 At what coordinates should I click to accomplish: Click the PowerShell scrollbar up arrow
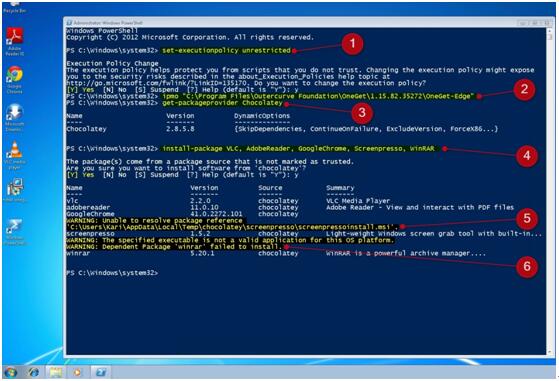[x=549, y=31]
